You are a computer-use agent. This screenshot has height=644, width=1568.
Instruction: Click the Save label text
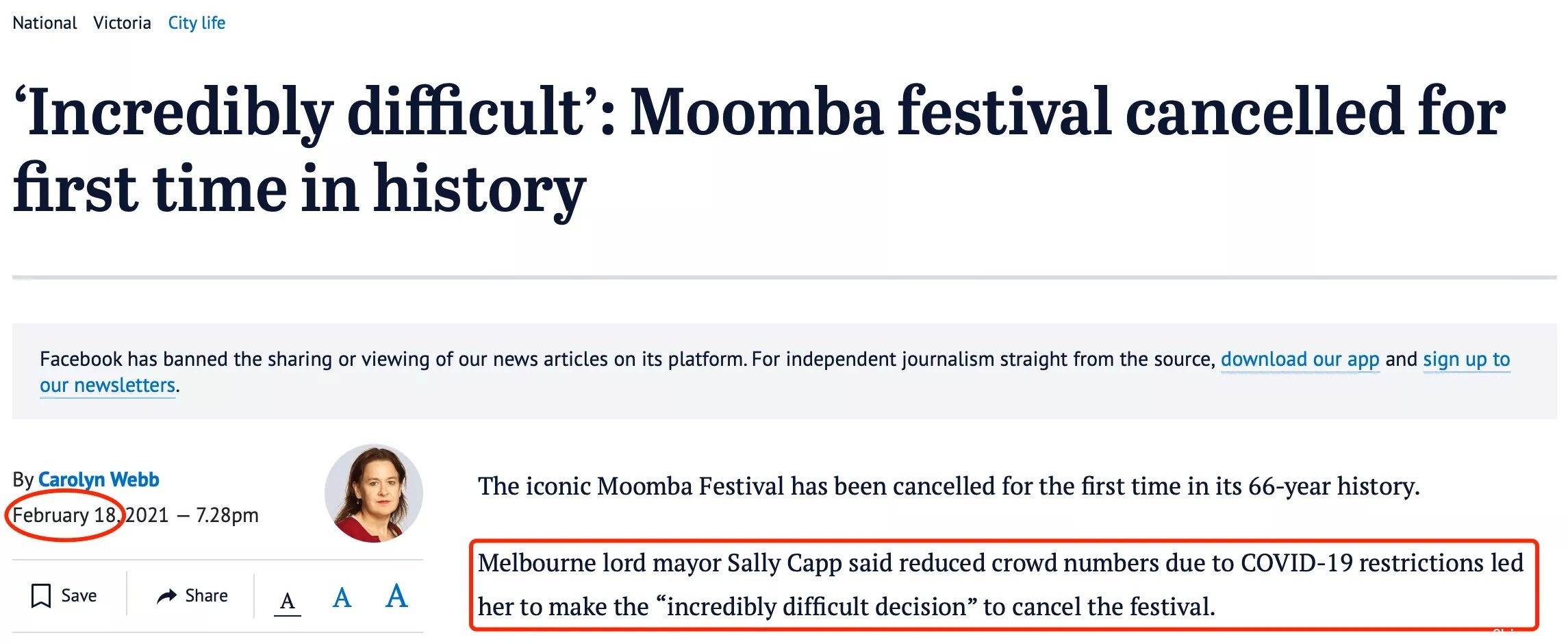pos(79,595)
